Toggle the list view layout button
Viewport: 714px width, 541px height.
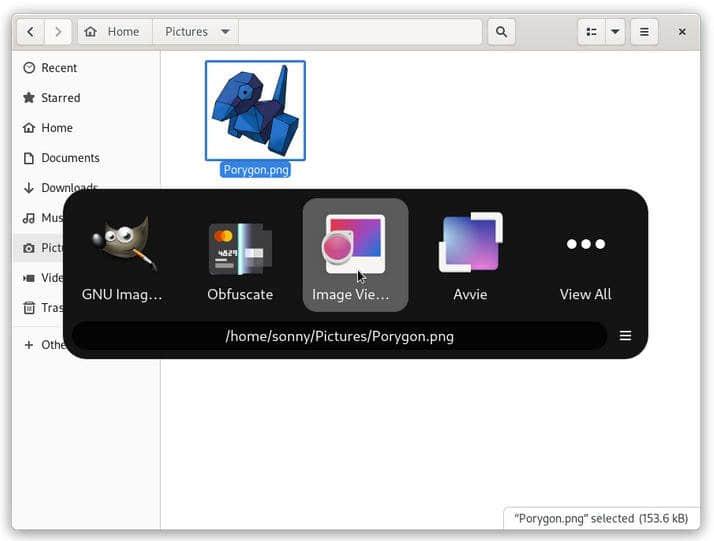tap(592, 32)
